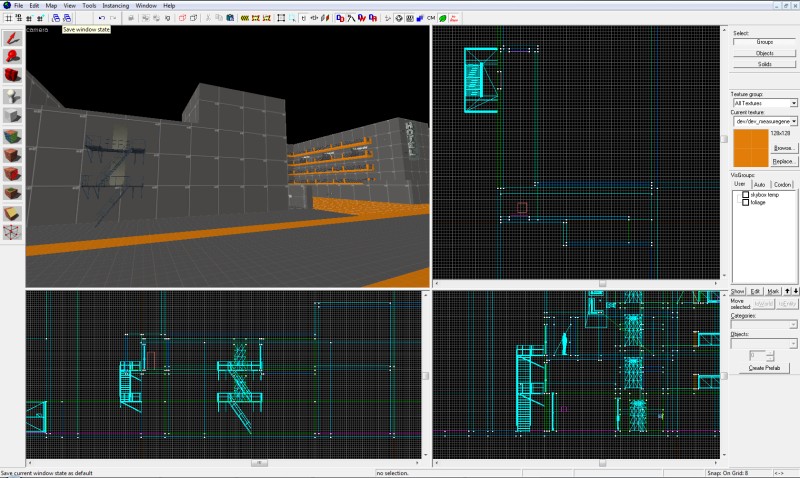The width and height of the screenshot is (800, 478).
Task: Click the orange current texture swatch
Action: (751, 148)
